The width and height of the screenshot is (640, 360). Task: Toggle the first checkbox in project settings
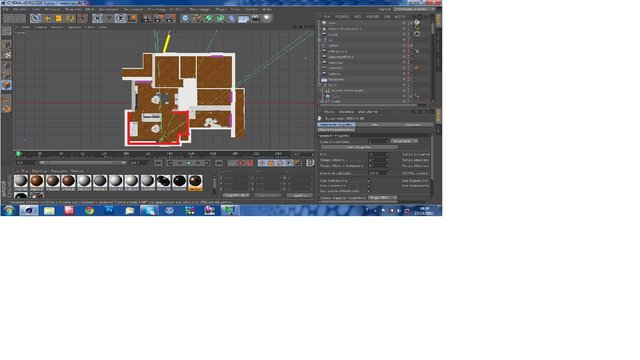point(369,180)
